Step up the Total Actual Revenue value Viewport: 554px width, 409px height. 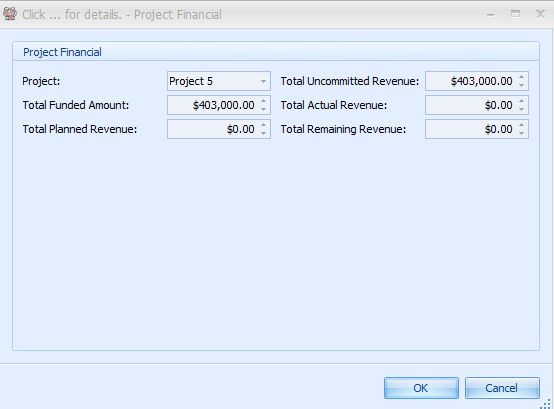click(521, 101)
